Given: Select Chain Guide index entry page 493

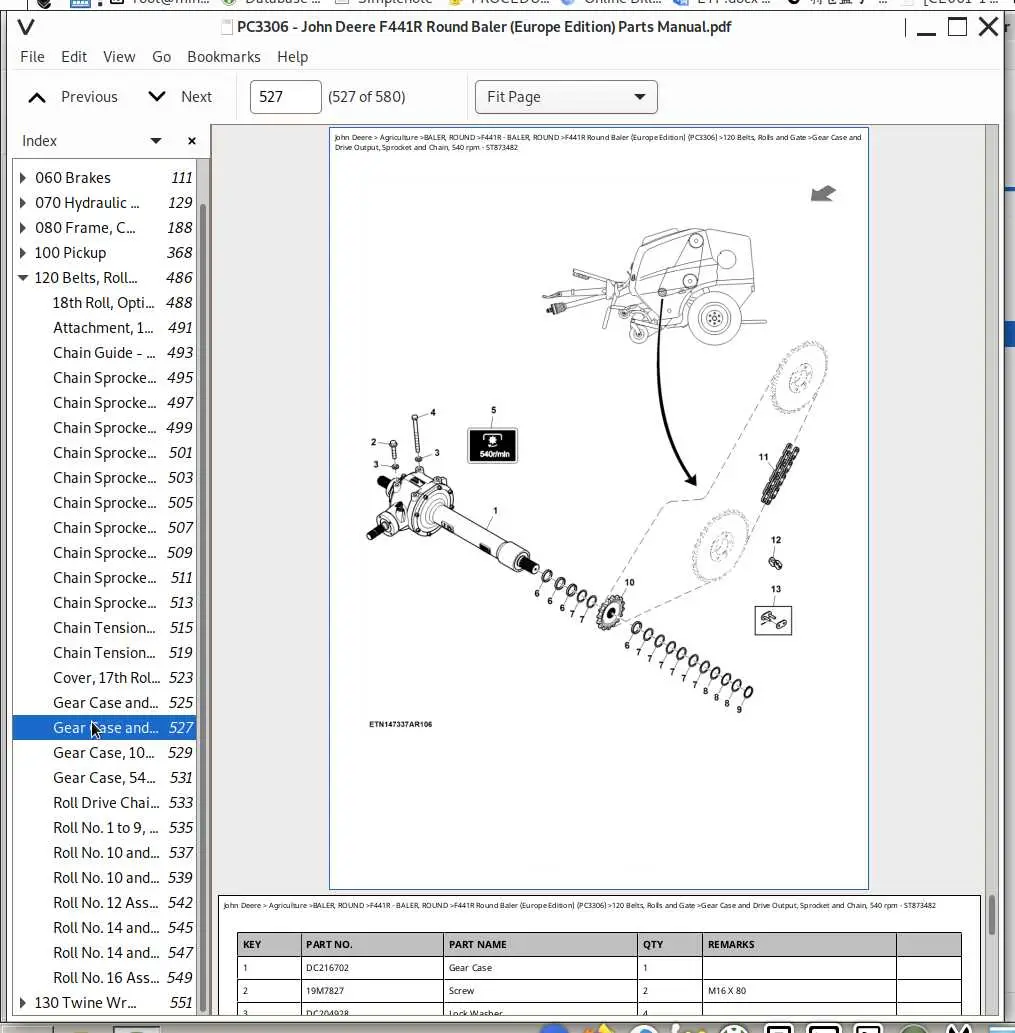Looking at the screenshot, I should pyautogui.click(x=104, y=353).
